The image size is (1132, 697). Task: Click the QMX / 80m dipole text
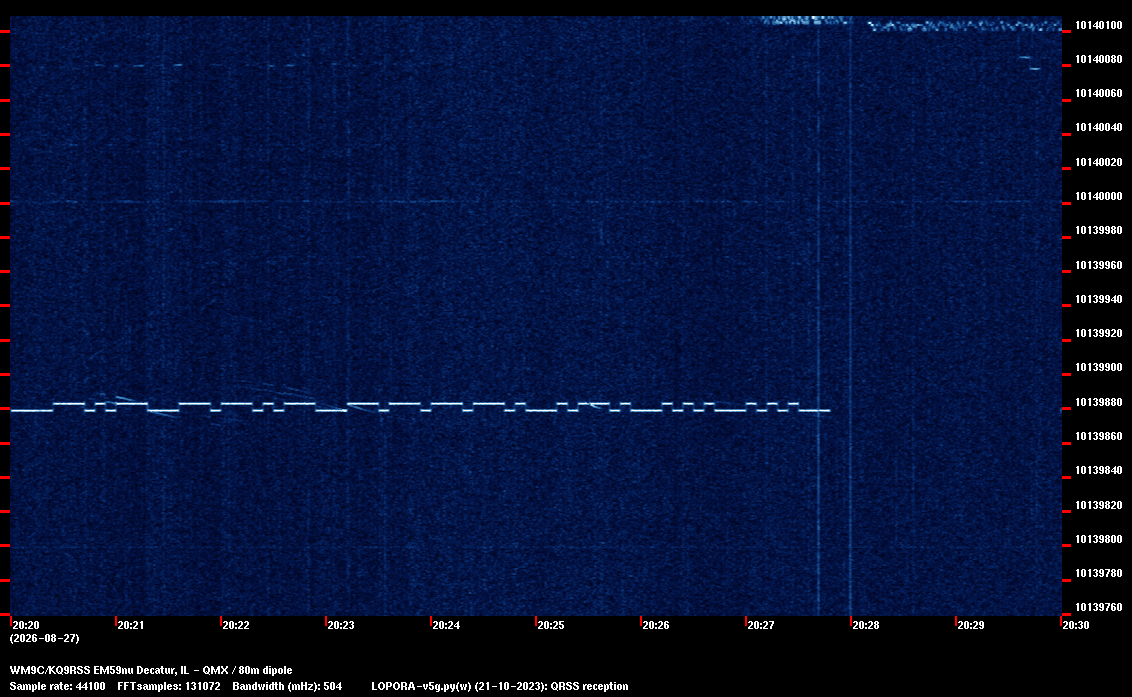tap(247, 670)
